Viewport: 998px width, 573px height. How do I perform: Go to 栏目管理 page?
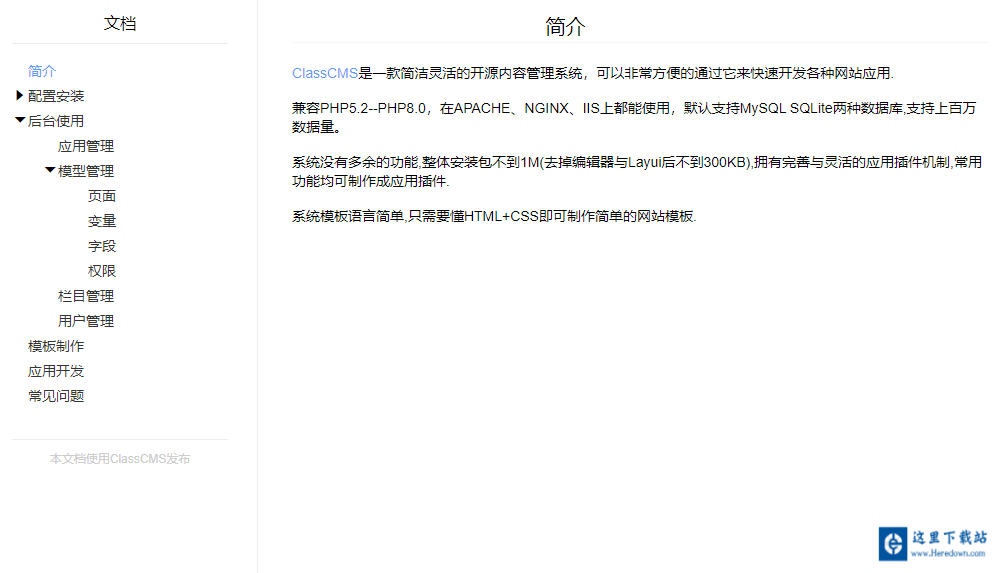point(86,296)
